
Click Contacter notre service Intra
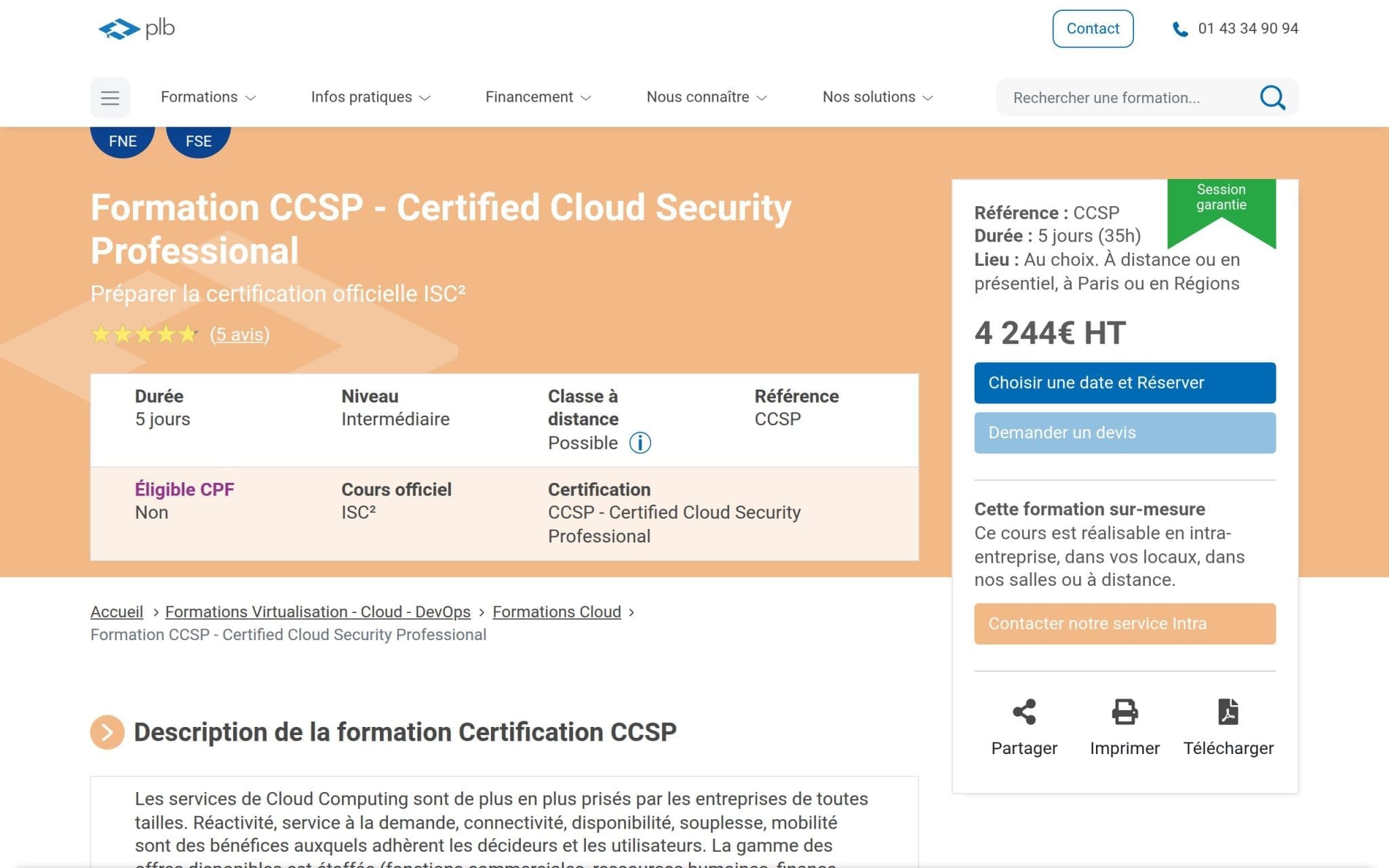(1124, 624)
